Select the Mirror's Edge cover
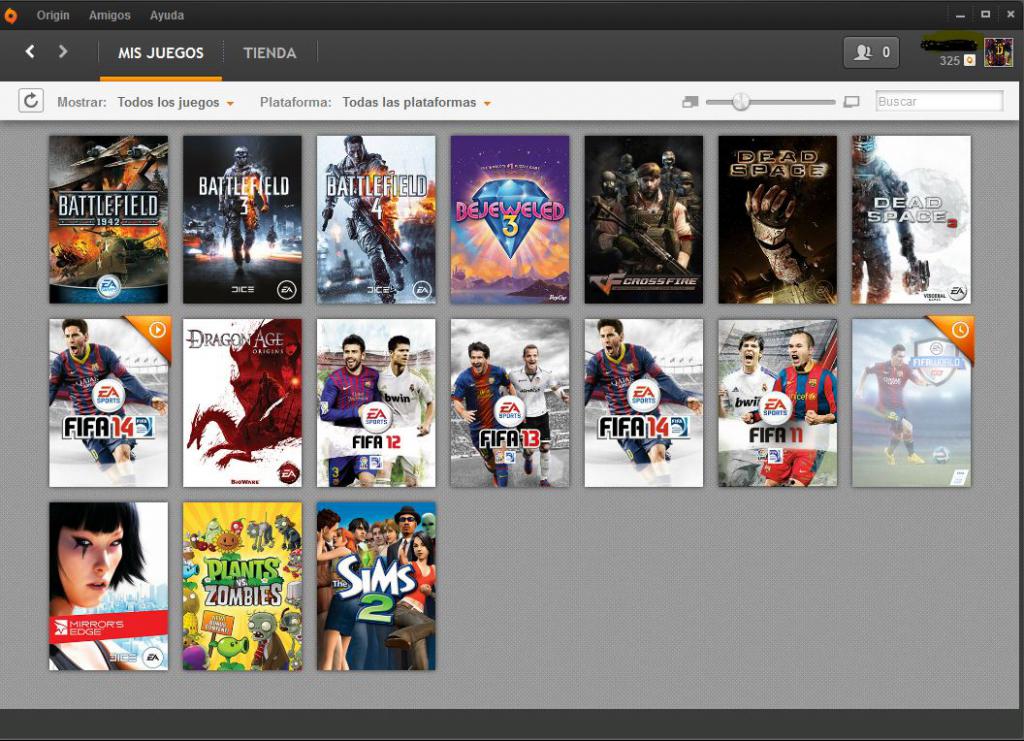This screenshot has width=1024, height=741. [x=108, y=586]
